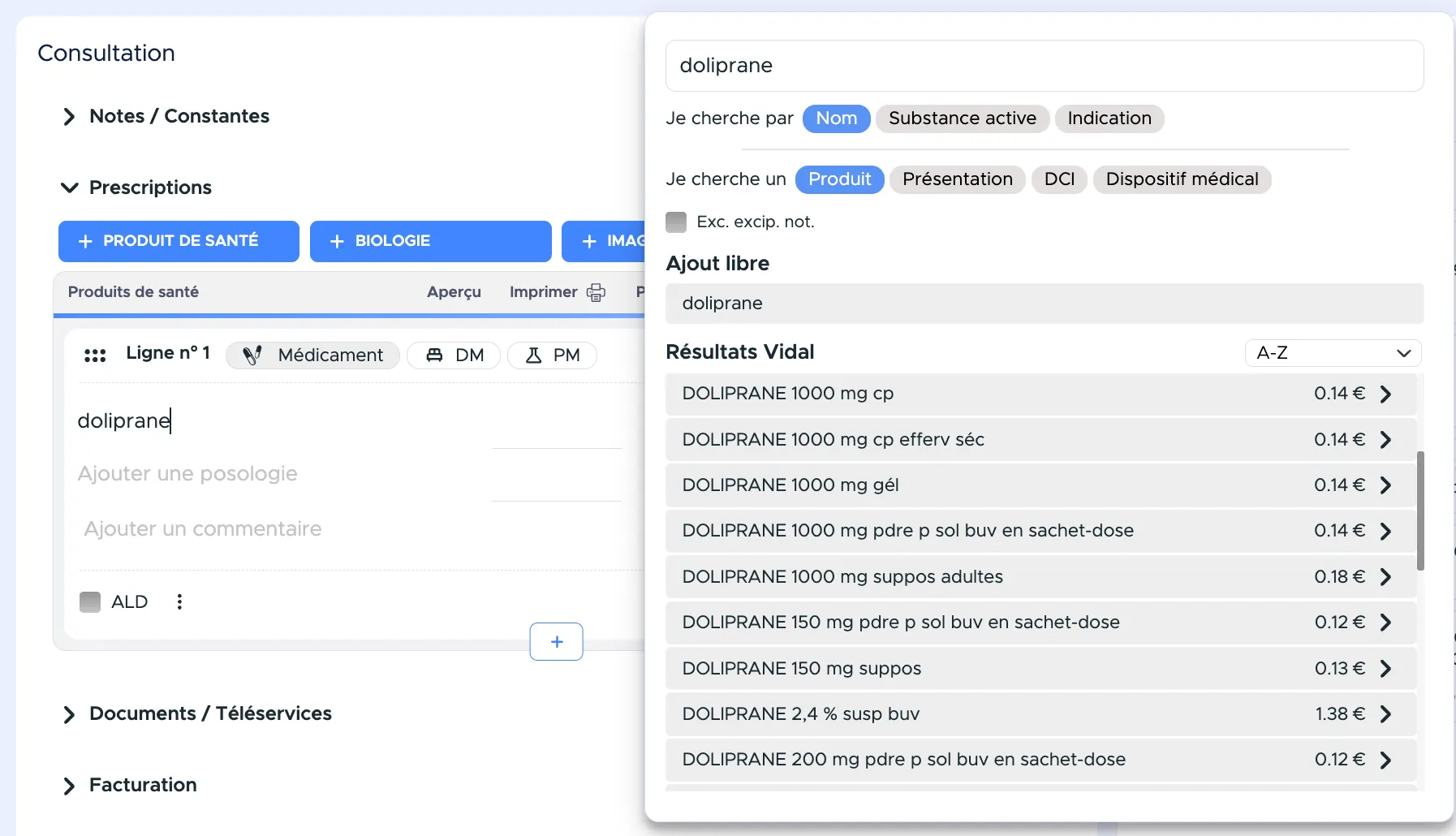Click the plus button below prescription line
This screenshot has width=1456, height=836.
click(557, 641)
